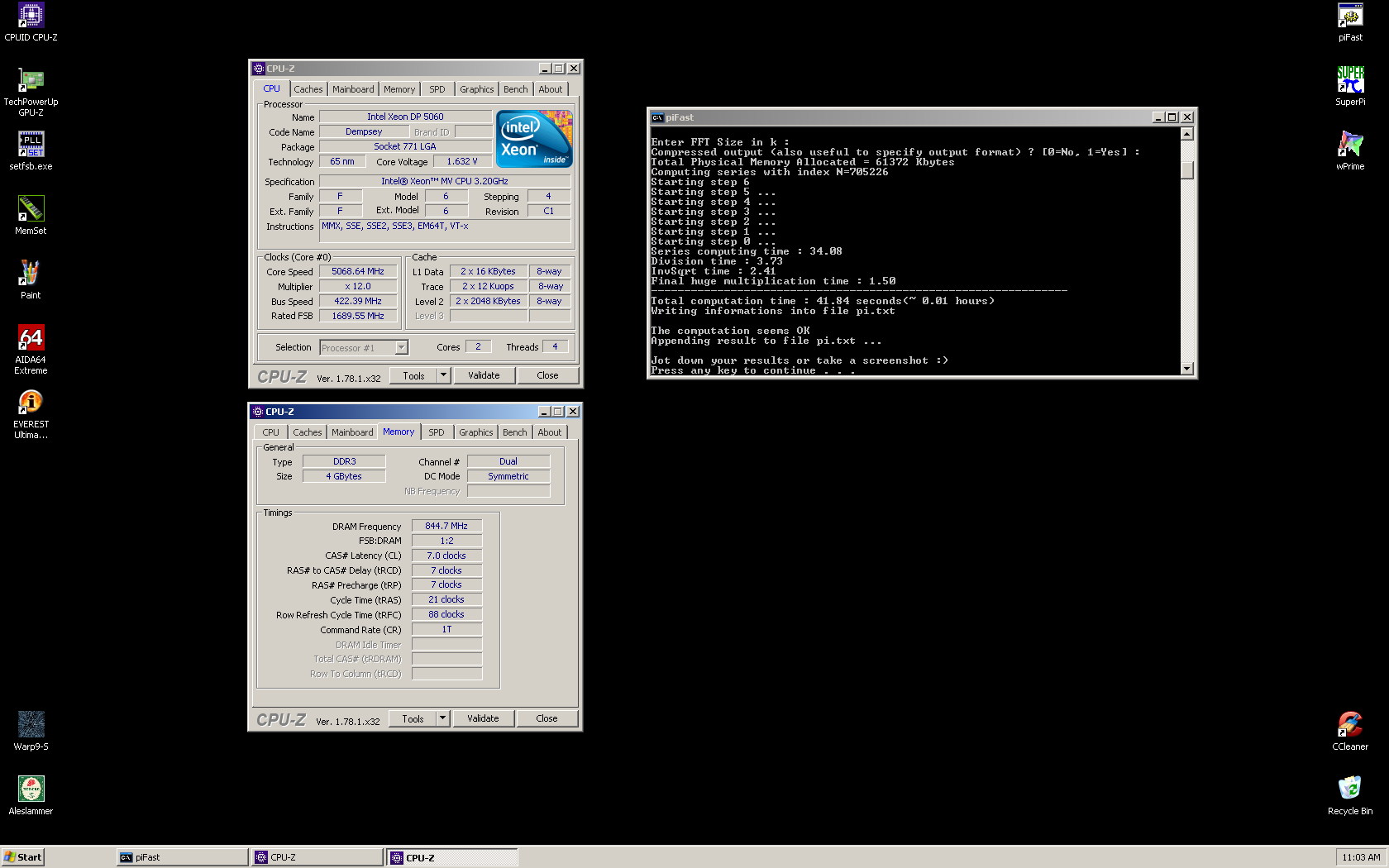Image resolution: width=1389 pixels, height=868 pixels.
Task: Select Bench tab in lower CPU-Z window
Action: (x=514, y=432)
